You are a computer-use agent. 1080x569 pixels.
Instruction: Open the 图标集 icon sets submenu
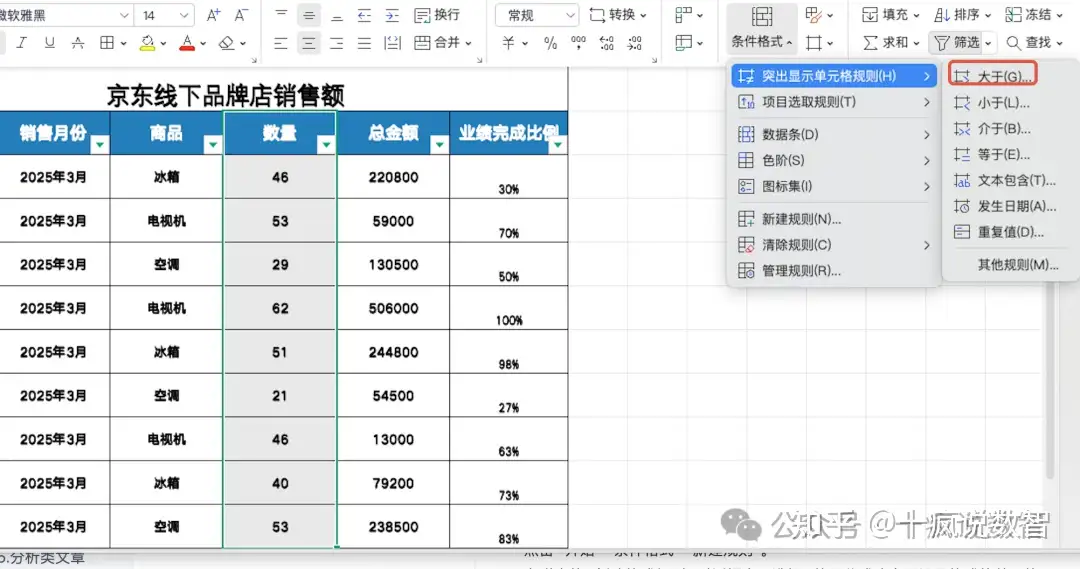(x=834, y=186)
